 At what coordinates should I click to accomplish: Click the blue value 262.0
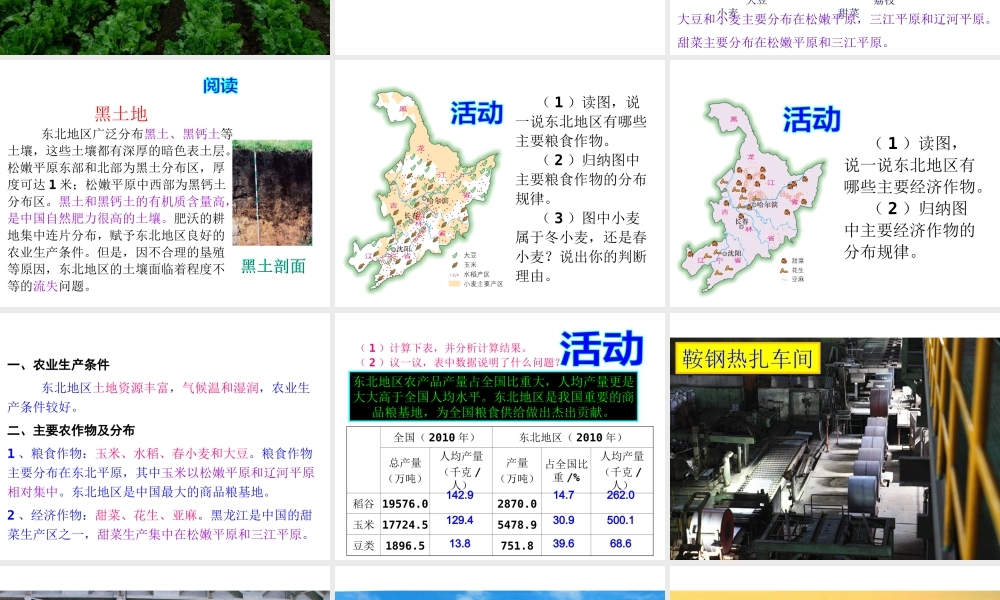coord(621,495)
